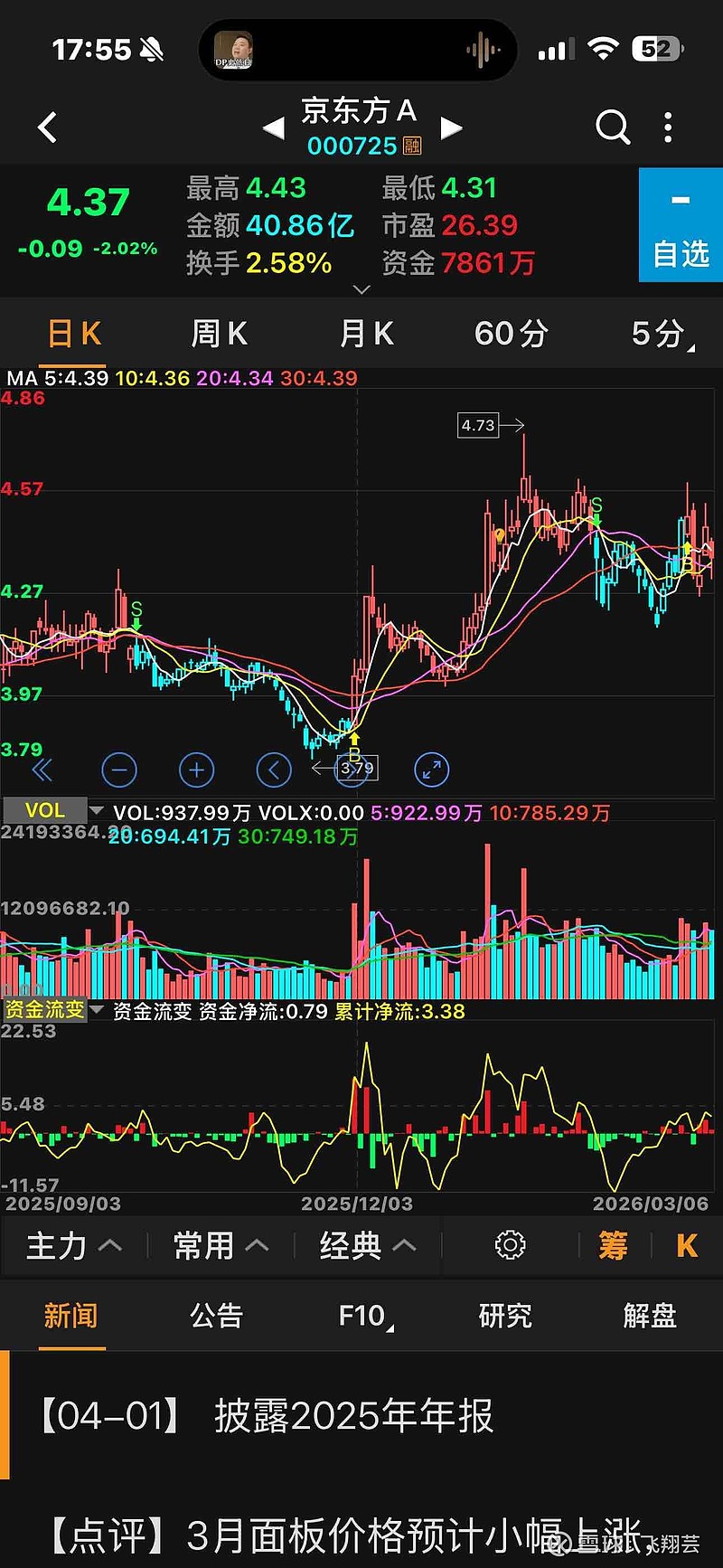Switch to 月K chart tab

click(366, 334)
